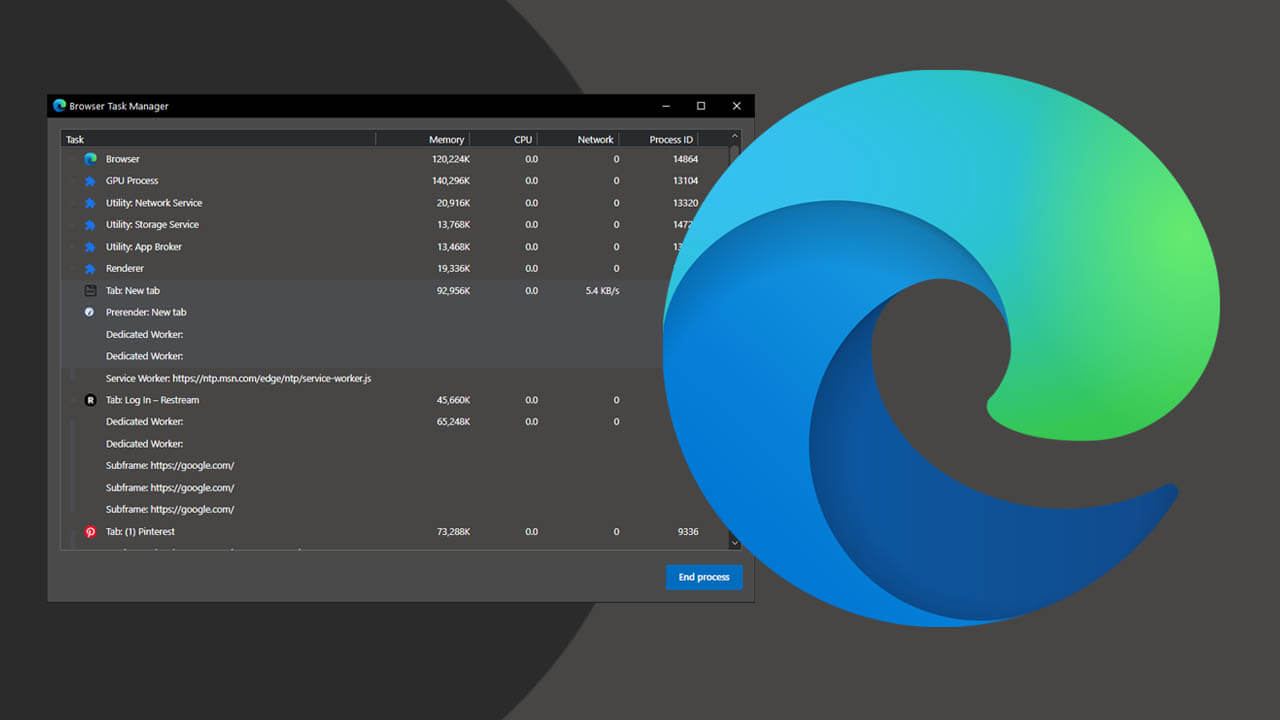Click the GPU Process puzzle icon
Image resolution: width=1280 pixels, height=720 pixels.
(x=90, y=181)
